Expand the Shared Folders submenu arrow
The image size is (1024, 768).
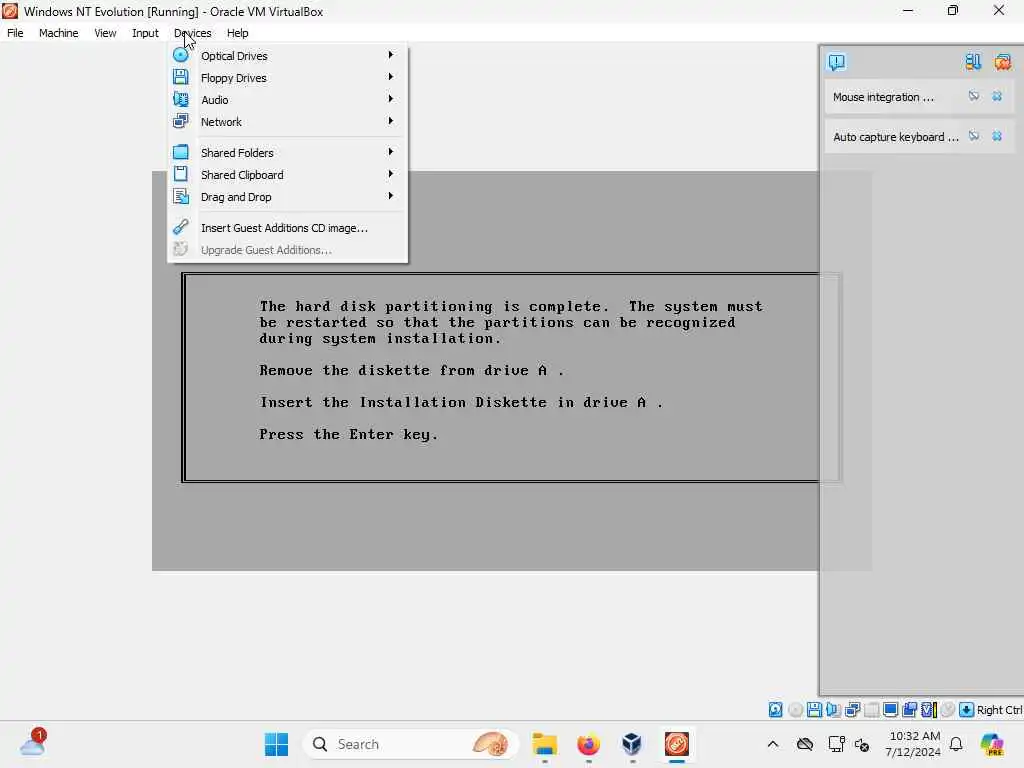click(391, 152)
